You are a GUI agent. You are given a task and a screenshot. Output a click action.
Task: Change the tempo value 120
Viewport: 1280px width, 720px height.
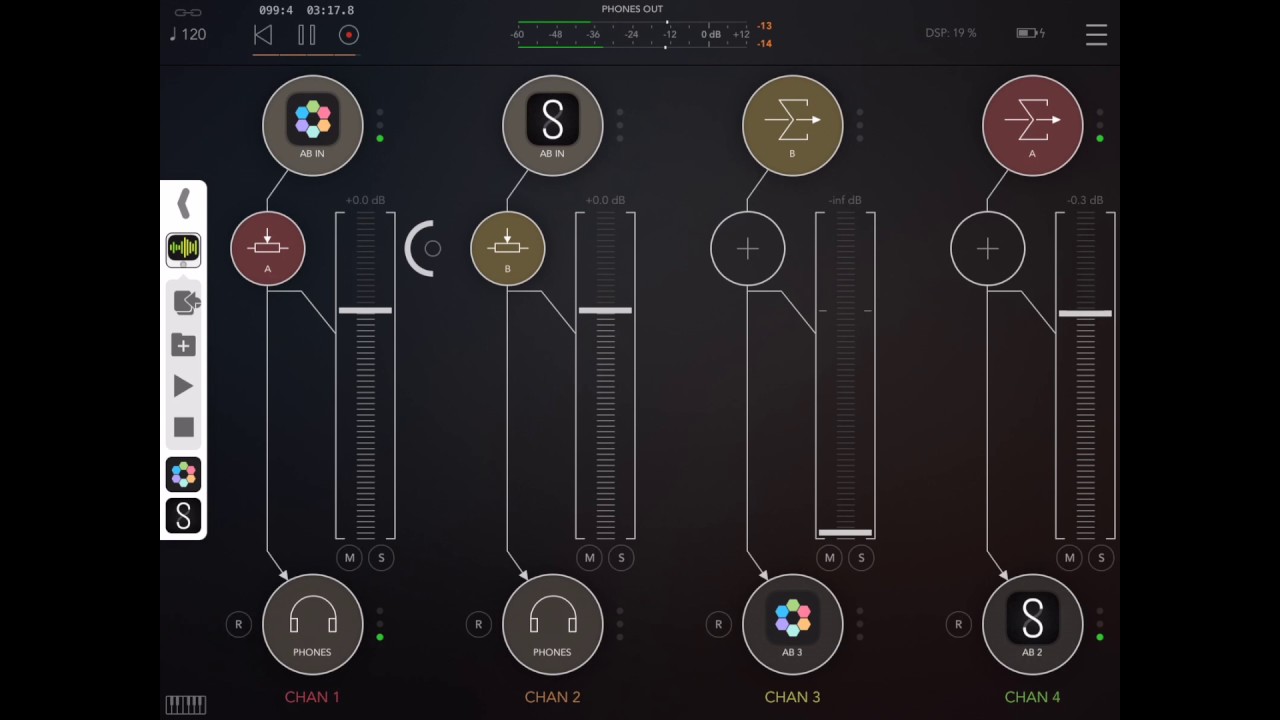click(187, 34)
